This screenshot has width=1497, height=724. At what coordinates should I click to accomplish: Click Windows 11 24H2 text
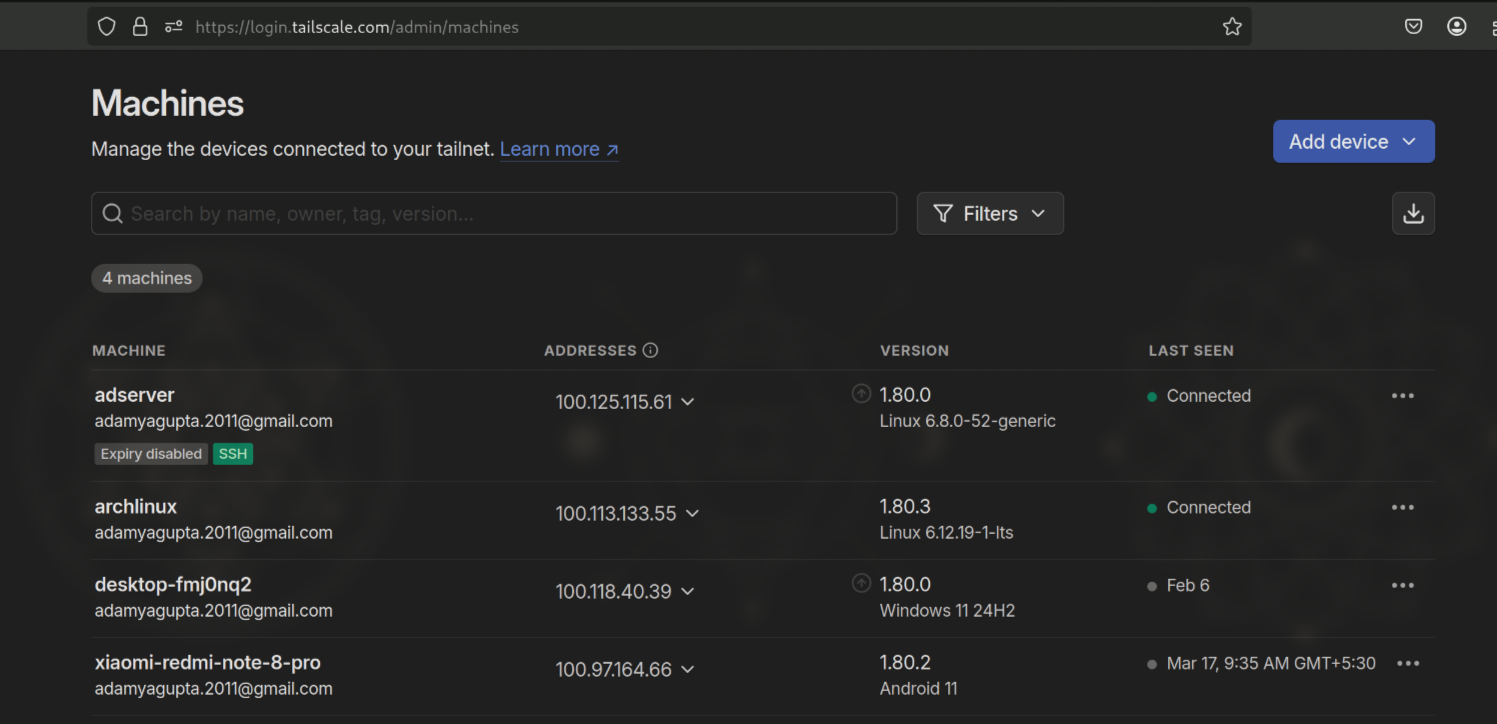click(947, 611)
